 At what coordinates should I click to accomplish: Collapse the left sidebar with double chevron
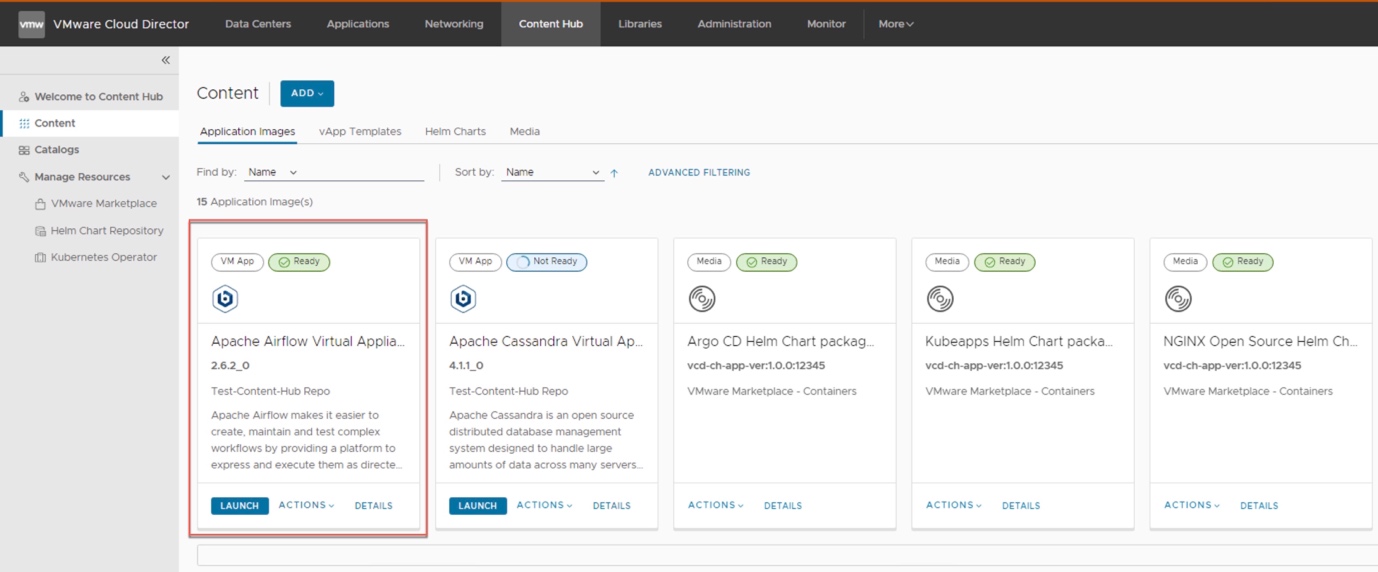(165, 60)
